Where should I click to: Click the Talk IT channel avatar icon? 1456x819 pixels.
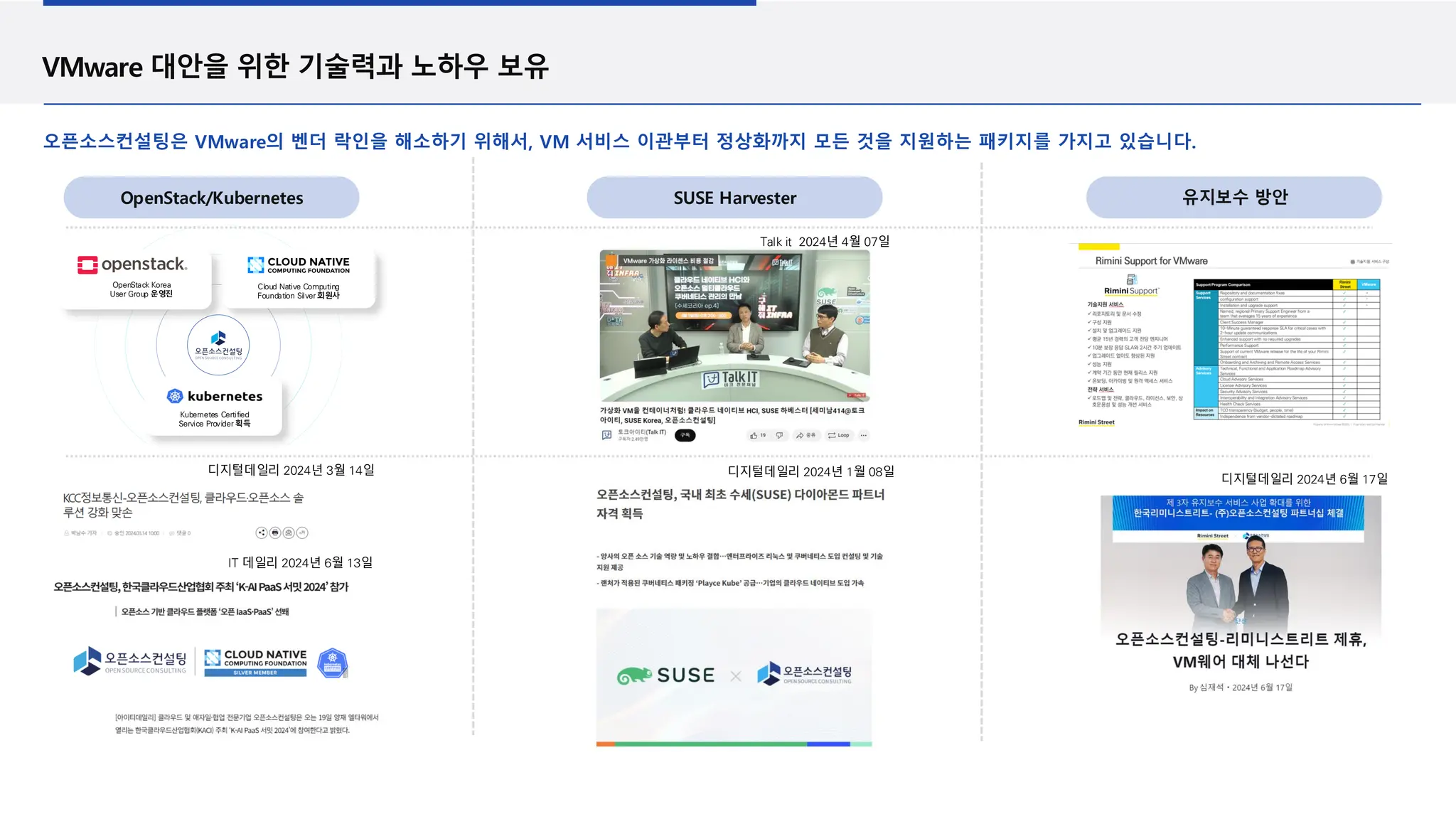click(606, 435)
